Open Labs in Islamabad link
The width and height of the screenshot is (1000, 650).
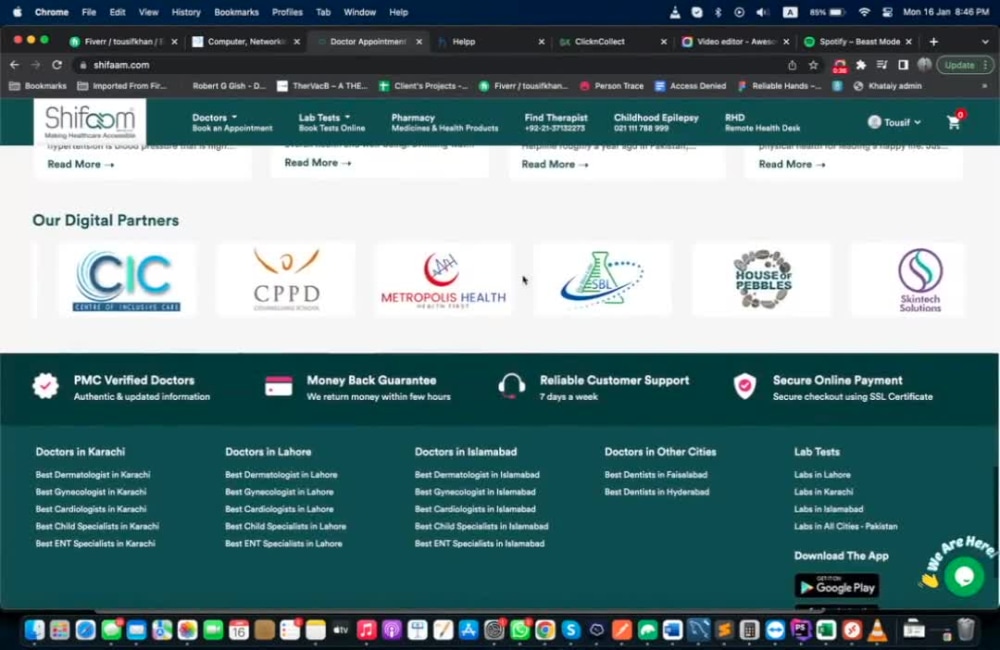point(828,509)
